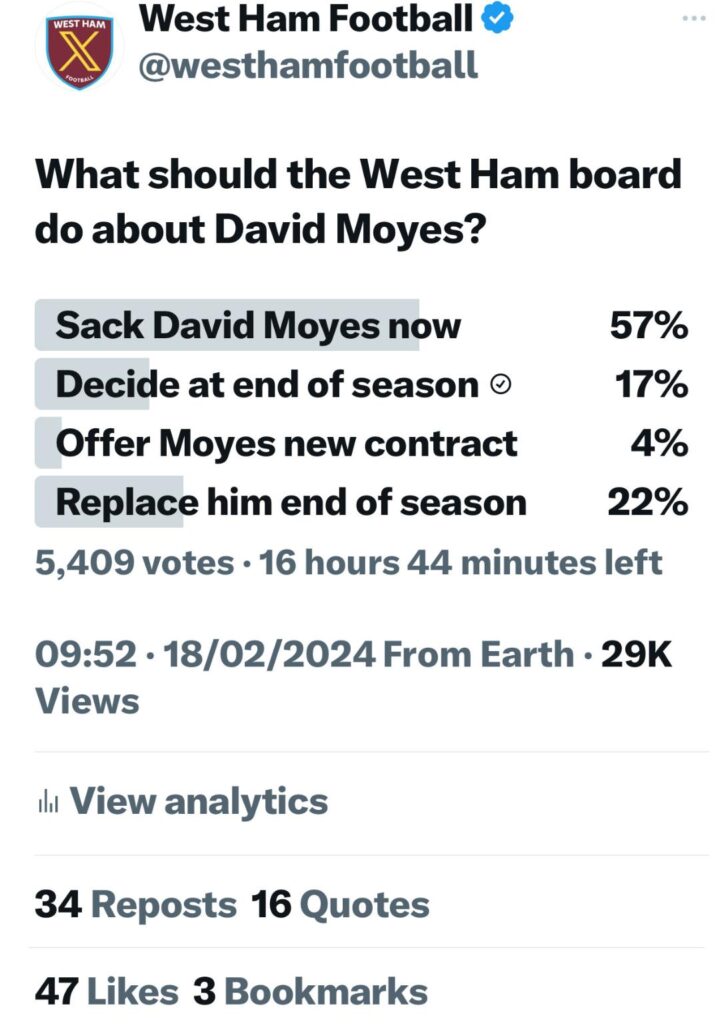Click the 5,409 votes poll total
The width and height of the screenshot is (720, 1024).
tap(134, 563)
